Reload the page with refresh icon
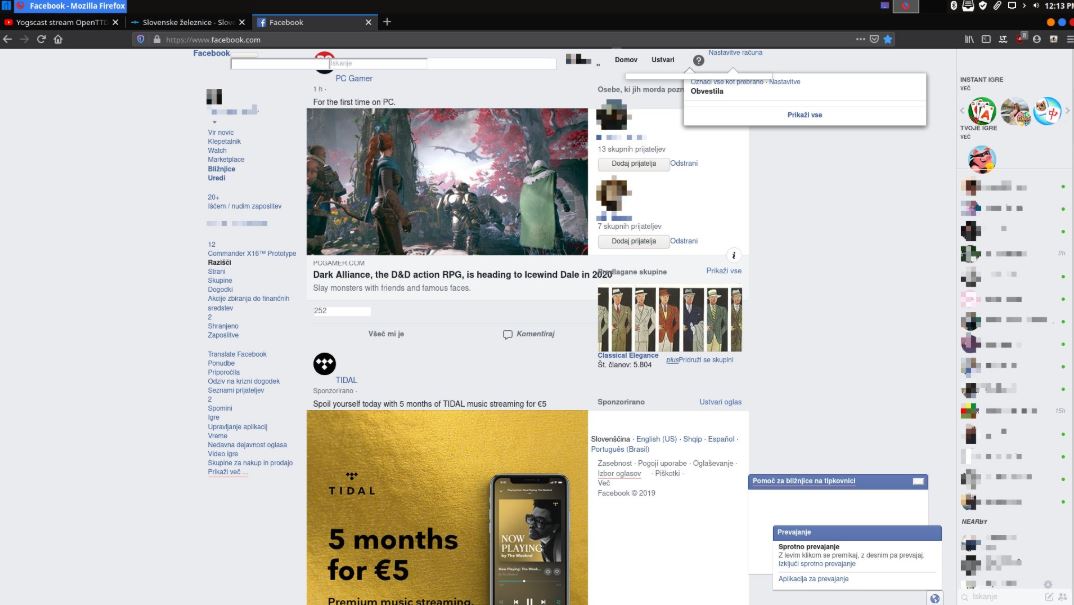The image size is (1074, 605). (x=41, y=39)
